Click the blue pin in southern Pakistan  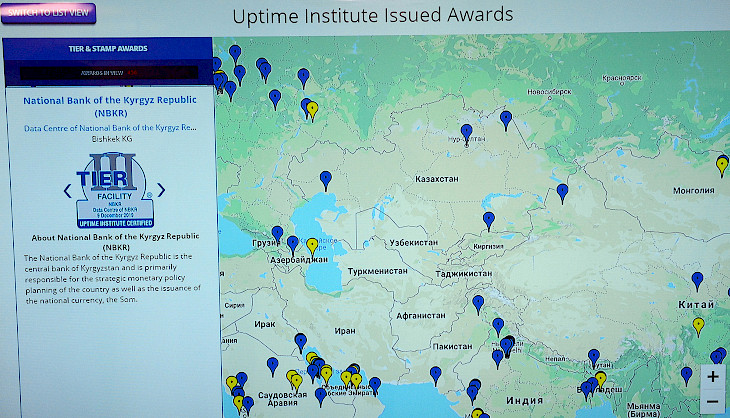pyautogui.click(x=436, y=374)
